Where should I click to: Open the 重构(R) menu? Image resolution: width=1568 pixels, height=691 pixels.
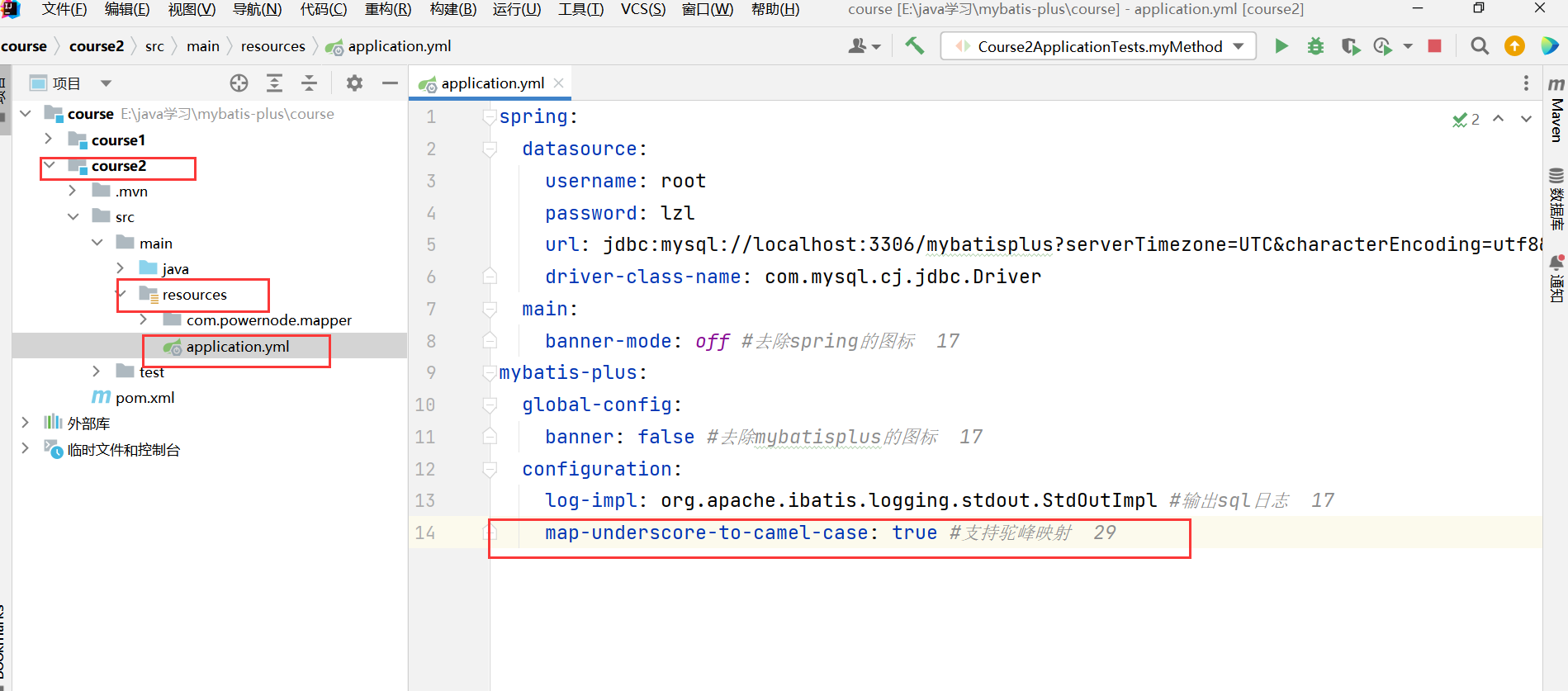pyautogui.click(x=388, y=9)
